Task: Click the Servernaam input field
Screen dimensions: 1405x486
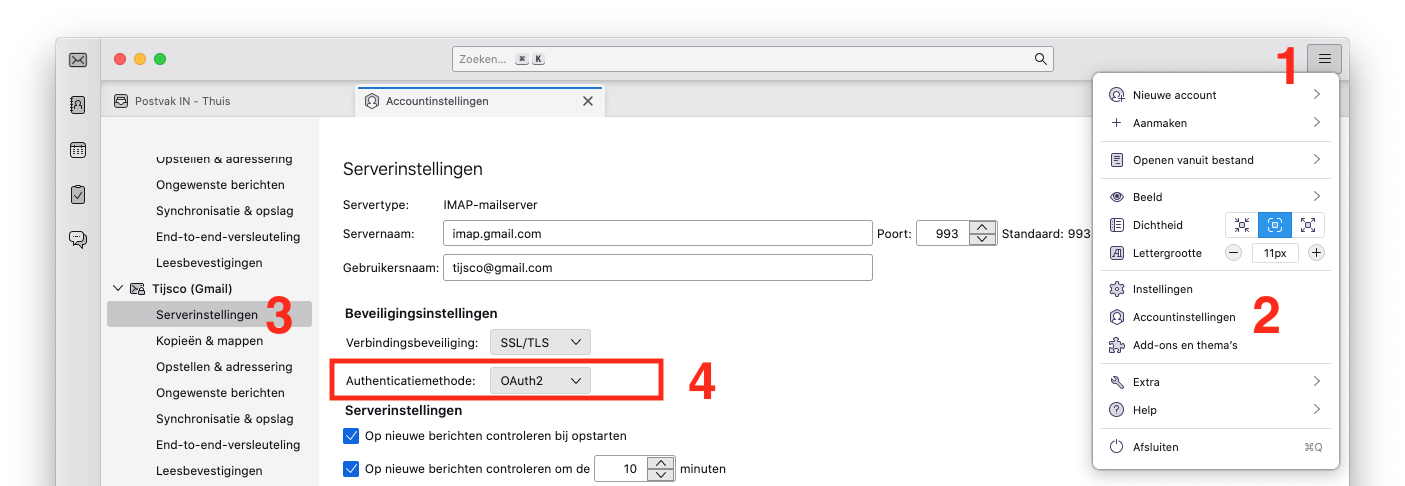Action: pos(657,234)
